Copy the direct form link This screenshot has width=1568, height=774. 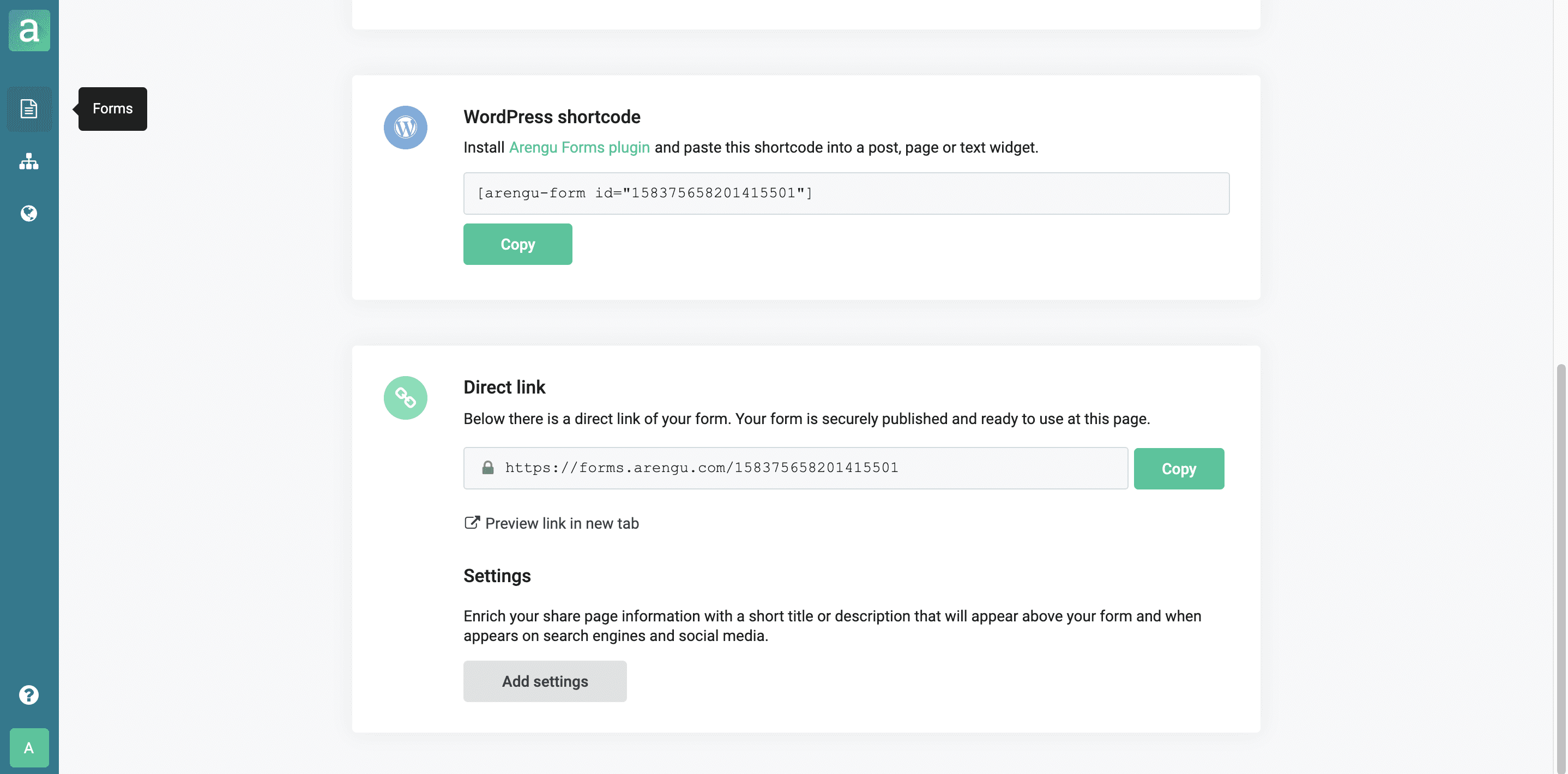1178,469
